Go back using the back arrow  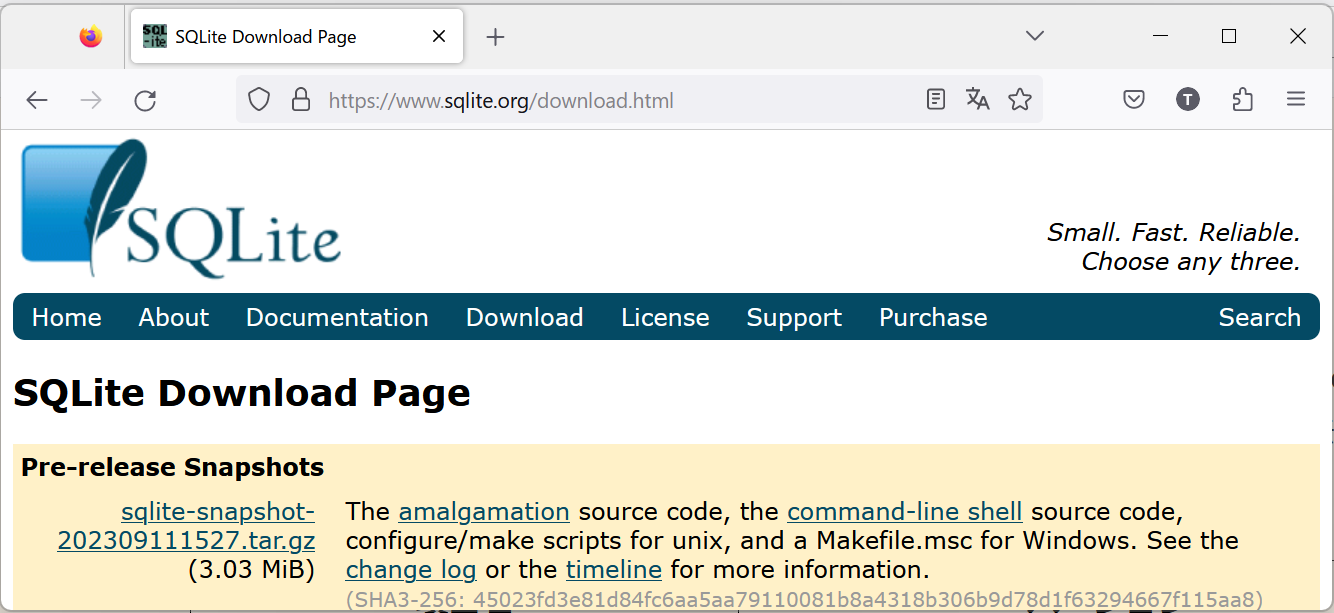click(37, 100)
